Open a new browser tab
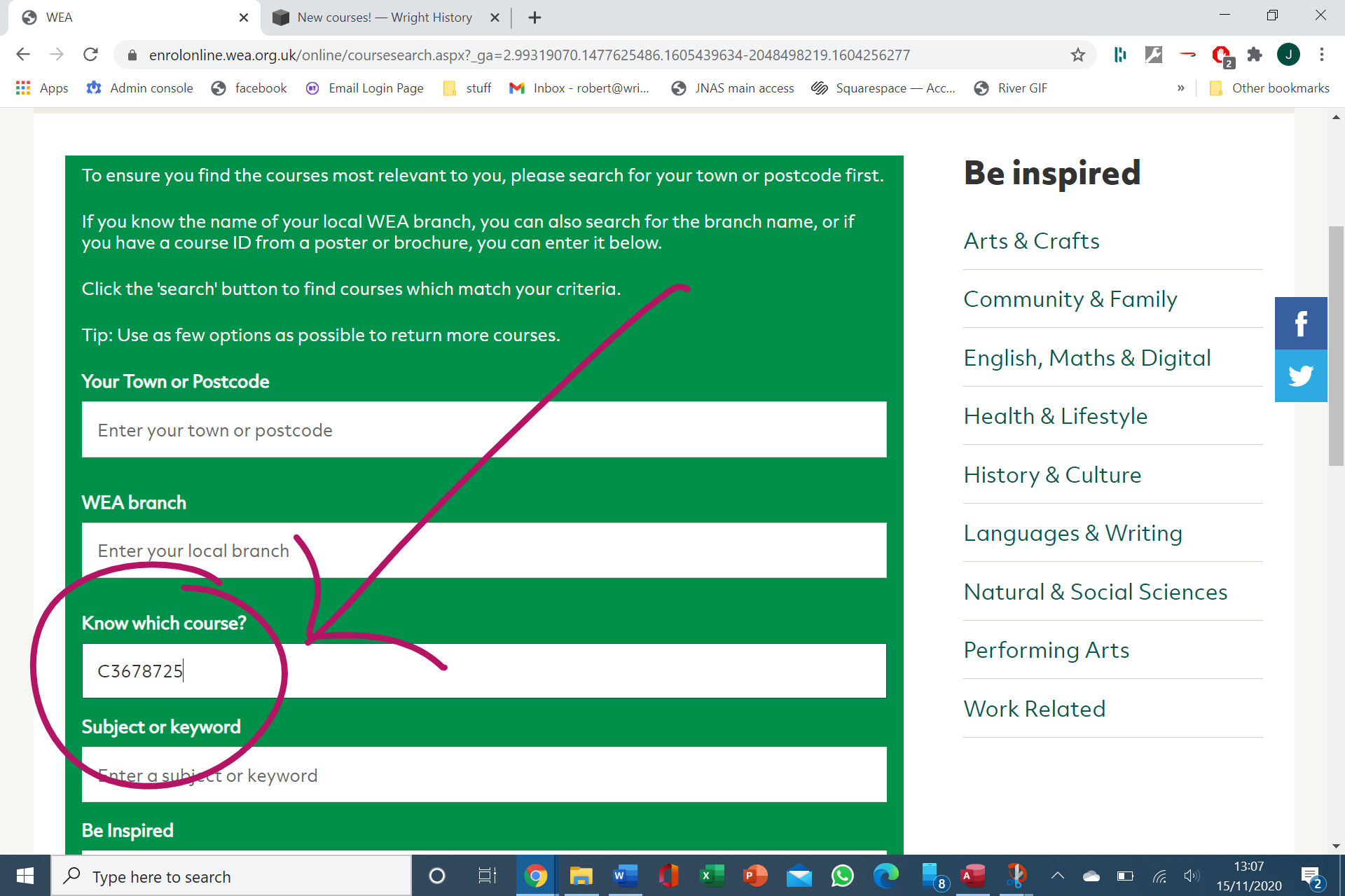This screenshot has width=1345, height=896. pyautogui.click(x=534, y=18)
